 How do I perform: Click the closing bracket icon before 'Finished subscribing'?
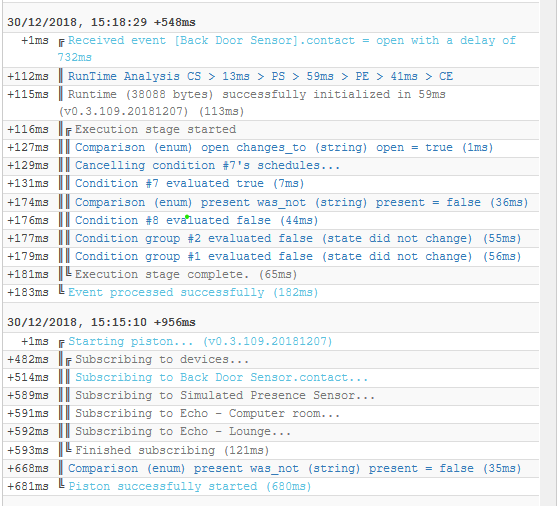coord(69,449)
